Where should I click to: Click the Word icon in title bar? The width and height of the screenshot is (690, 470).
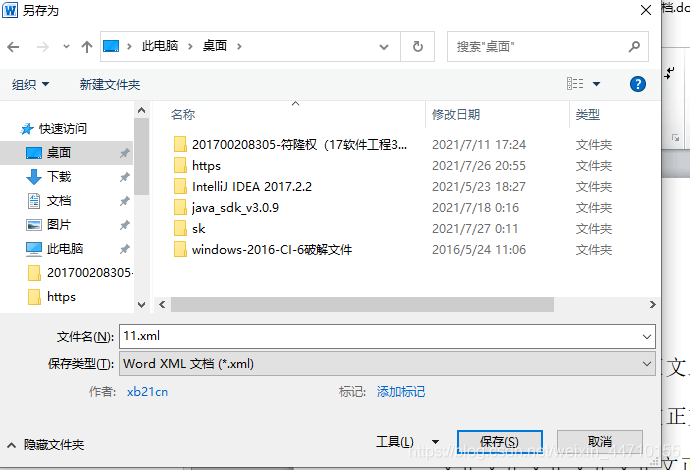[x=10, y=10]
